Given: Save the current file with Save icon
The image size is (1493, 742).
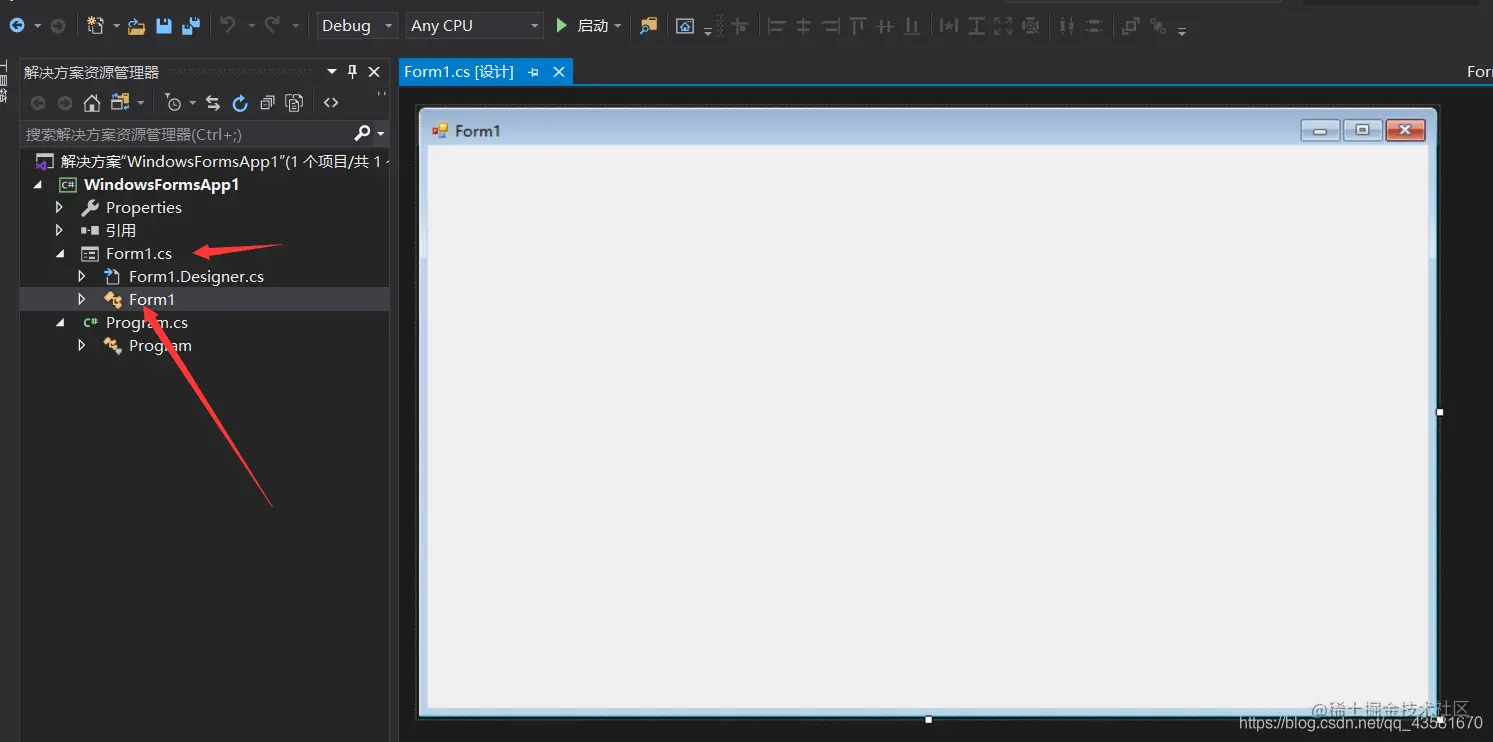Looking at the screenshot, I should 164,25.
